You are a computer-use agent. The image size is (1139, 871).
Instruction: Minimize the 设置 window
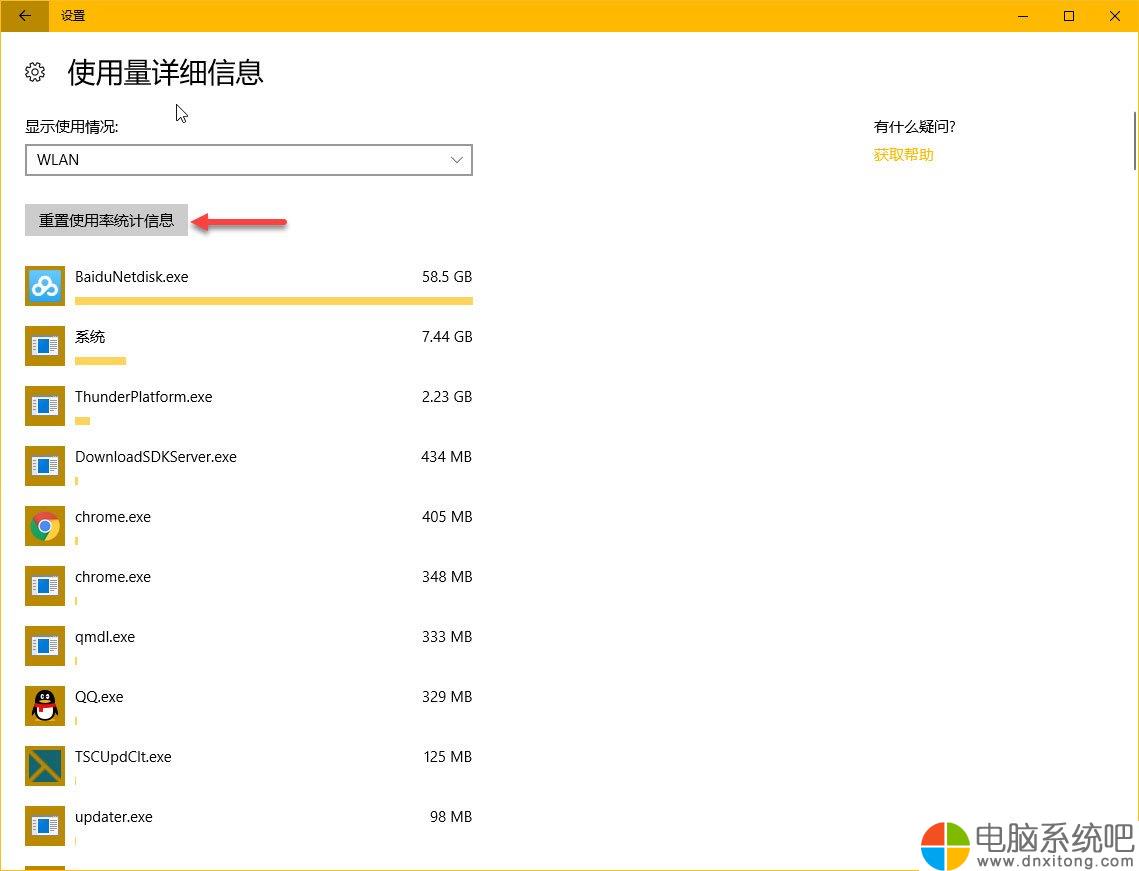click(x=1023, y=16)
